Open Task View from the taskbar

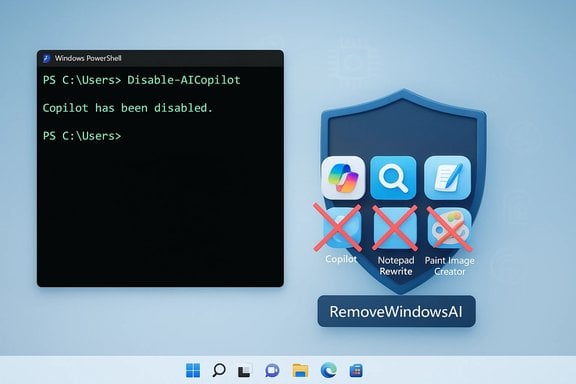tap(245, 371)
